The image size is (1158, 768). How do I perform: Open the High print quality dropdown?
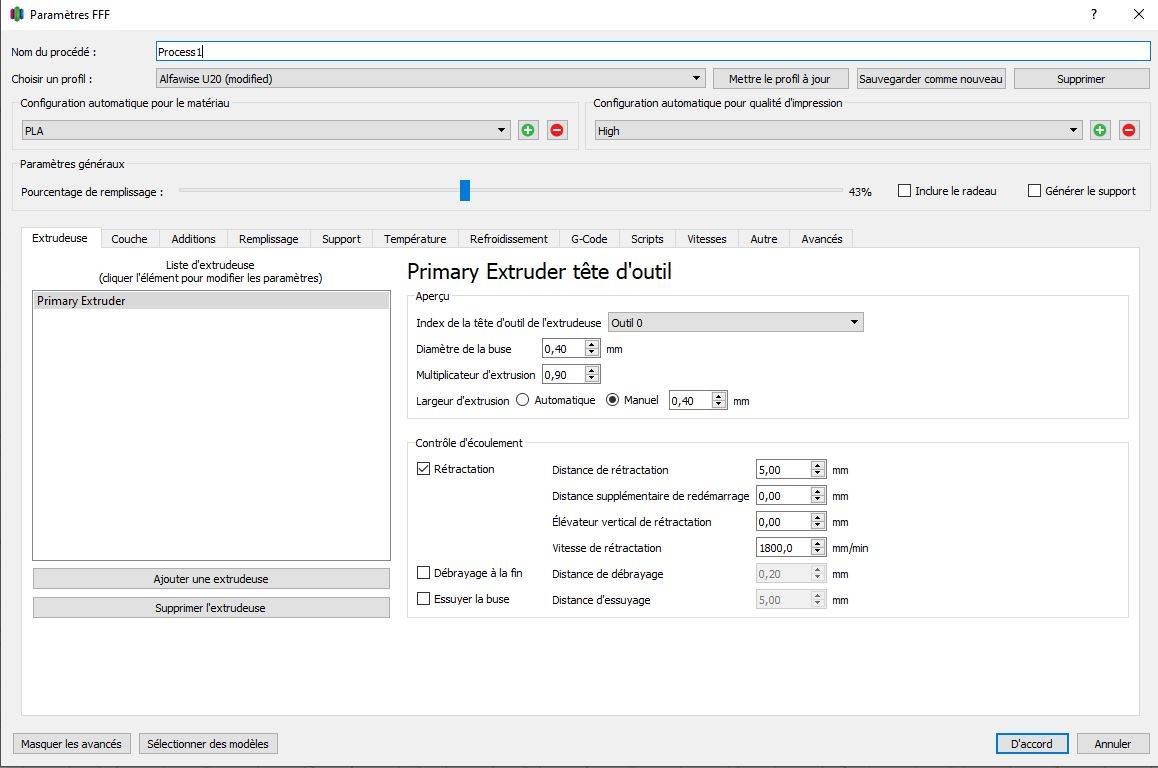click(x=839, y=131)
